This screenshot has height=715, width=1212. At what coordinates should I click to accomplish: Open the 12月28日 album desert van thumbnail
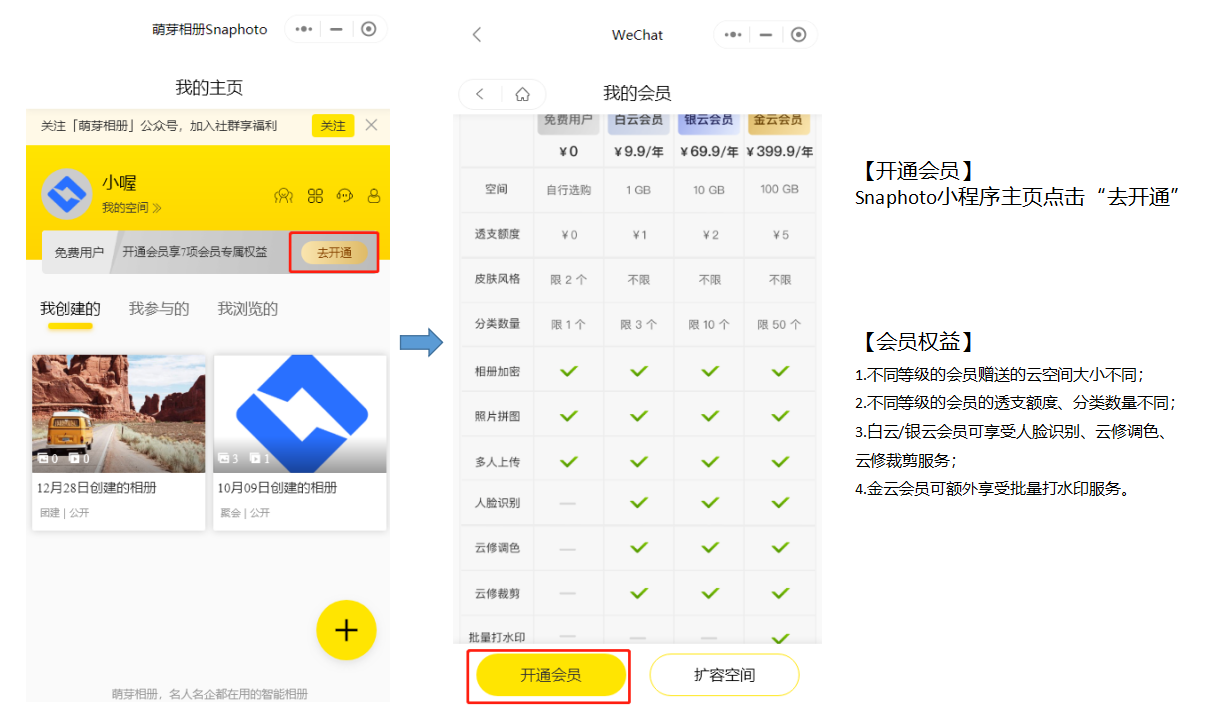pos(119,414)
